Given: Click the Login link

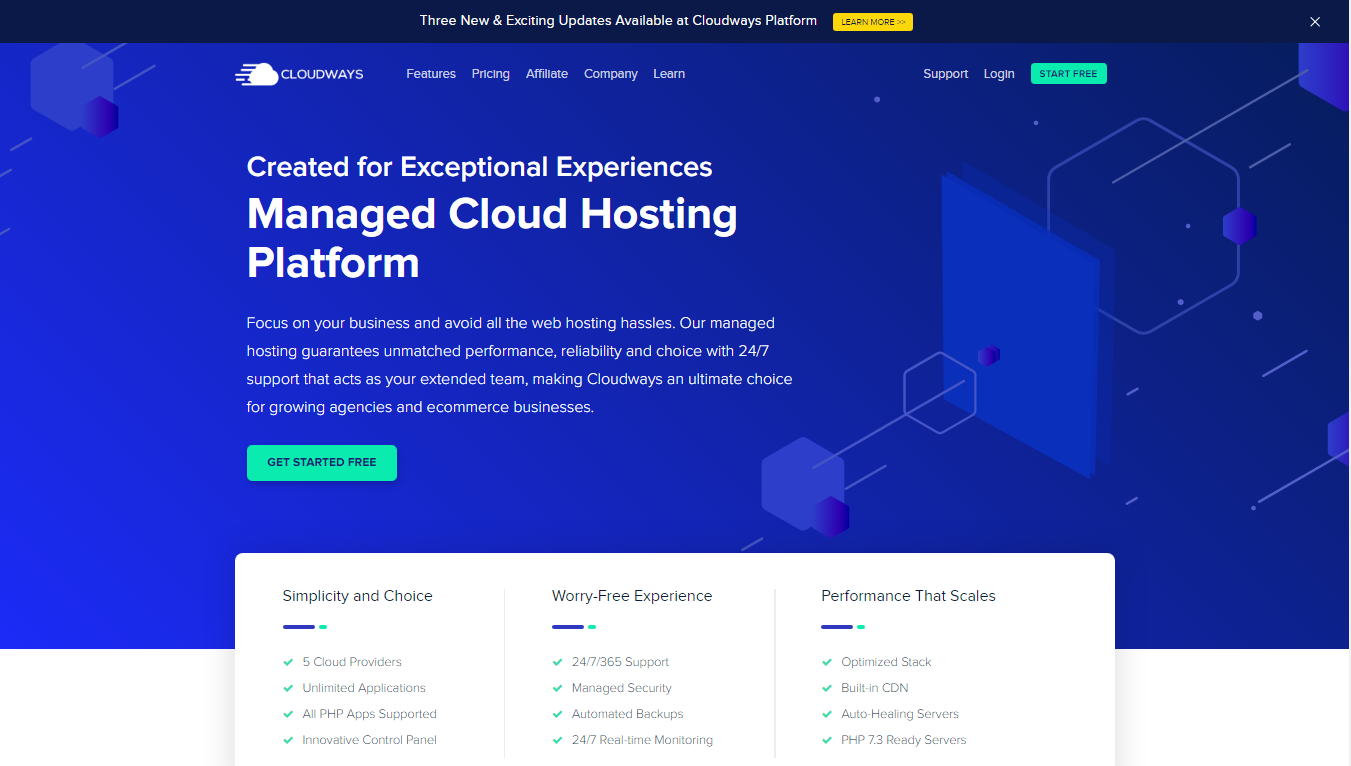Looking at the screenshot, I should 999,74.
